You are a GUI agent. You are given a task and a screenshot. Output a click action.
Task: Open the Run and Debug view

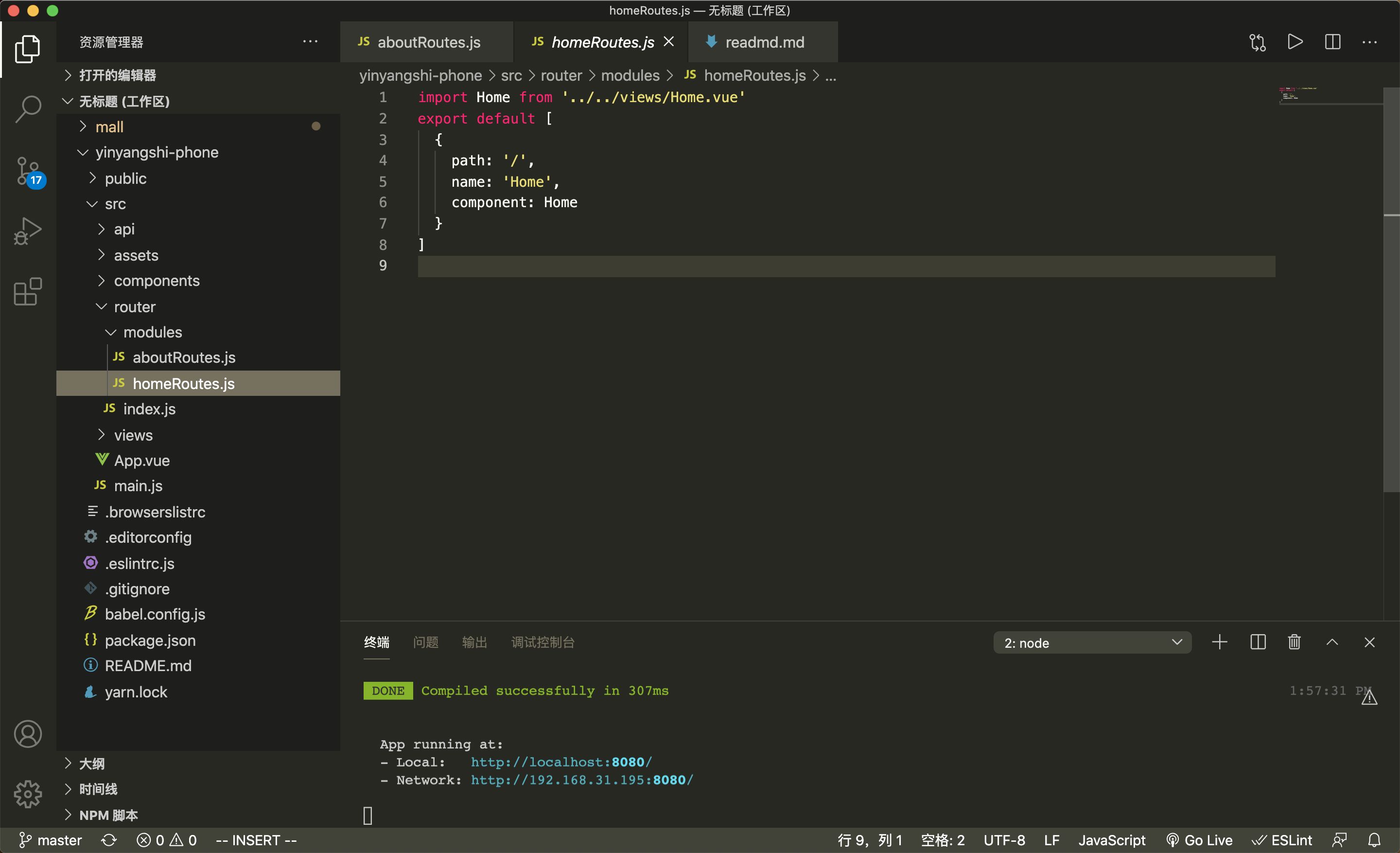[x=27, y=231]
